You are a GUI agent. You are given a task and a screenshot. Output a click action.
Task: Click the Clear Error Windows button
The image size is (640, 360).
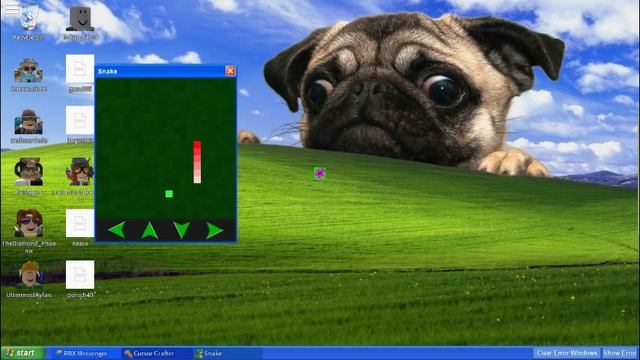tap(567, 353)
